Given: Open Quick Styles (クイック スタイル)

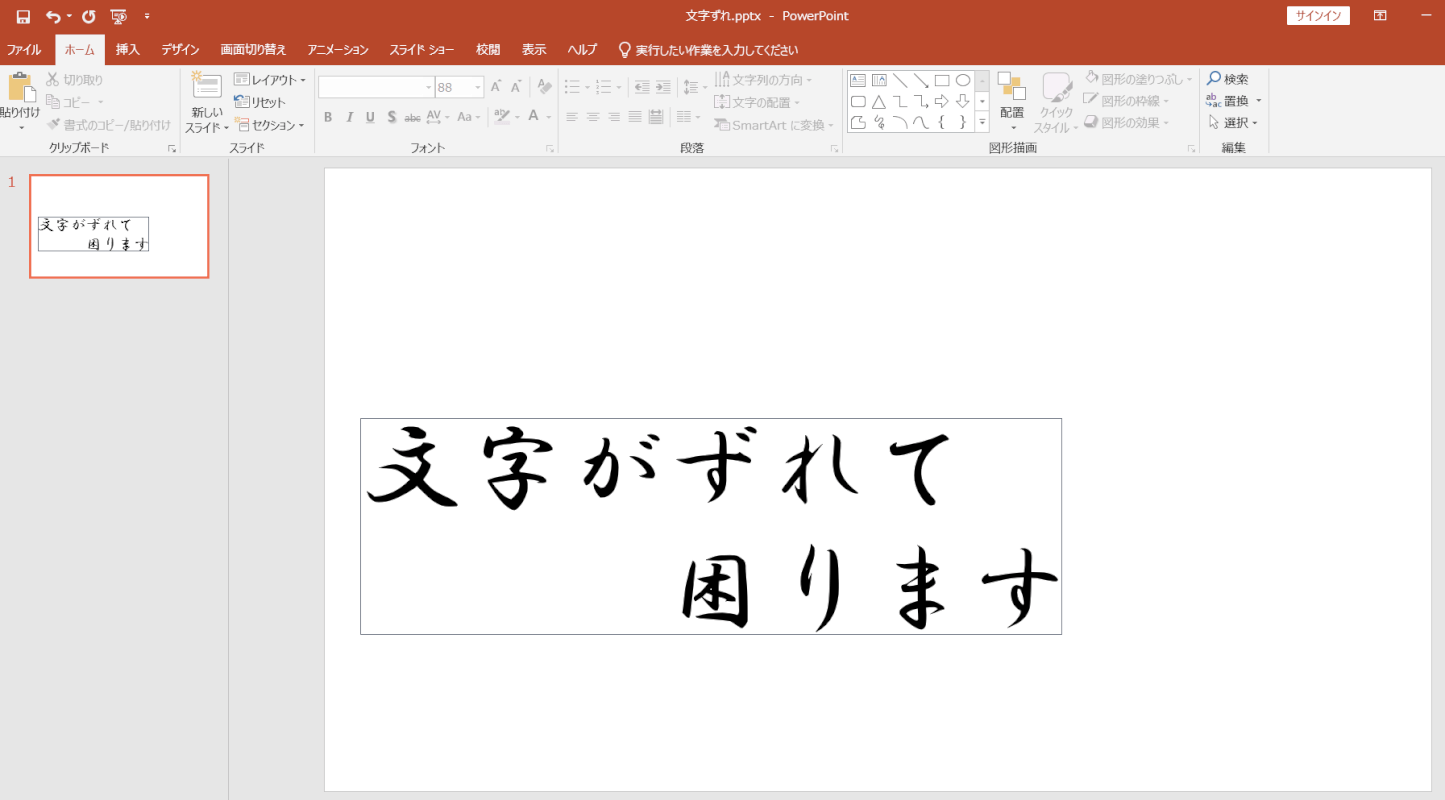Looking at the screenshot, I should (x=1057, y=101).
